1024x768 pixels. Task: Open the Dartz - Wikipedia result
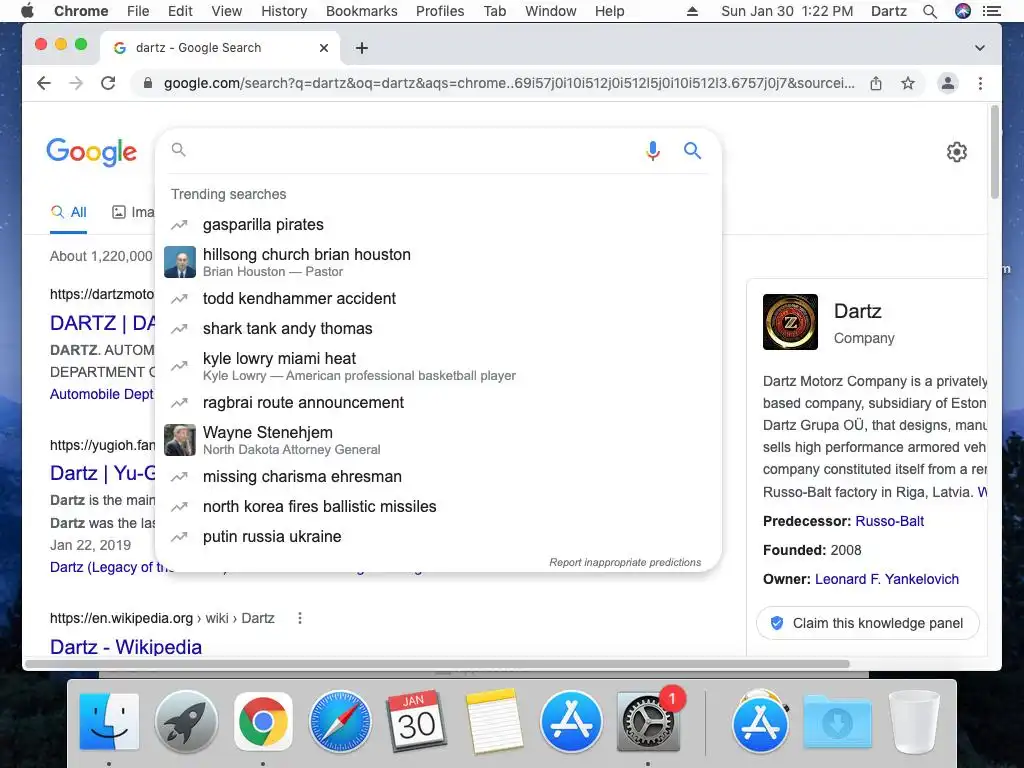(x=126, y=647)
